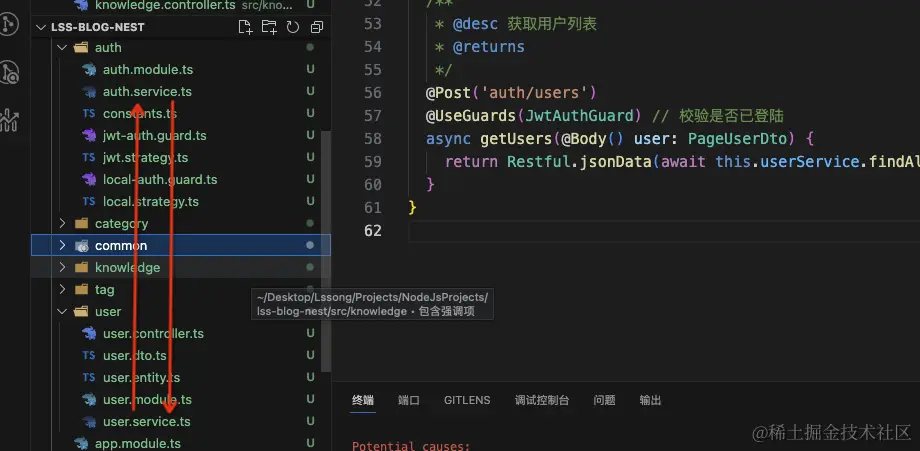This screenshot has width=920, height=451.
Task: Switch to the 端口 ports tab
Action: point(408,401)
